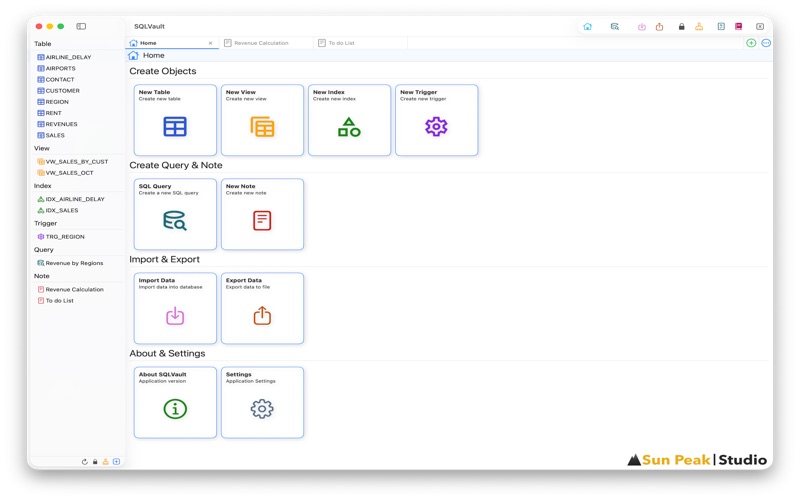The width and height of the screenshot is (800, 500).
Task: Open the New Table card
Action: coord(175,120)
